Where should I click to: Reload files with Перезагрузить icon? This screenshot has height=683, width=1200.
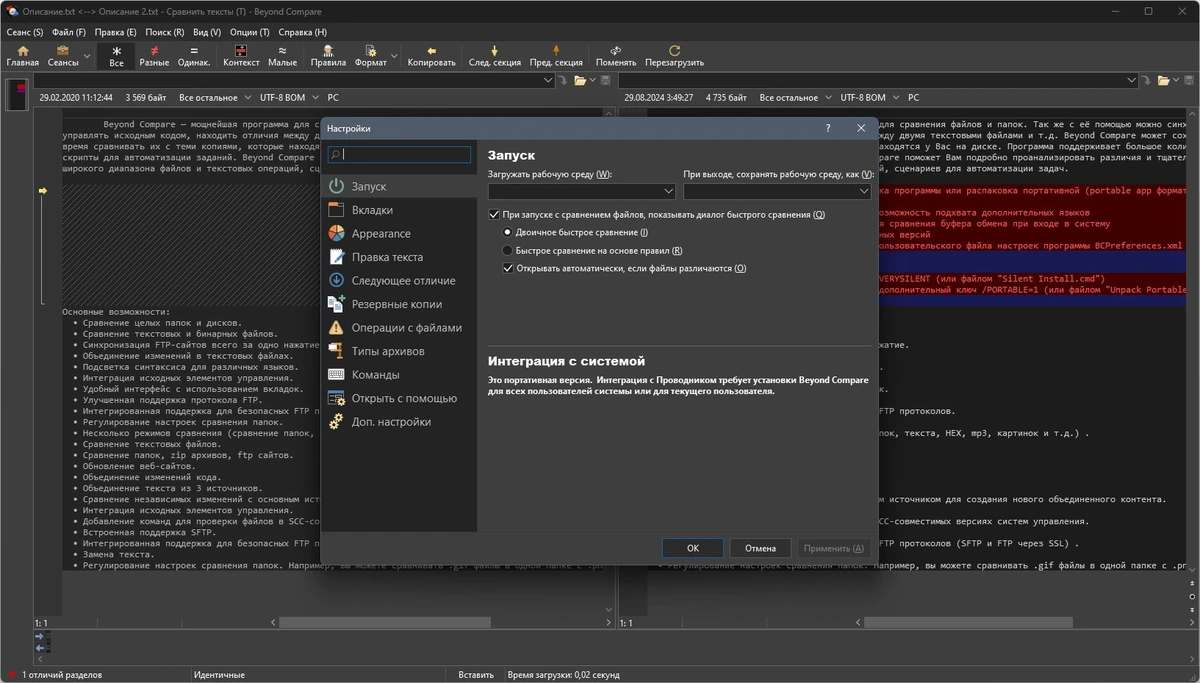(675, 56)
